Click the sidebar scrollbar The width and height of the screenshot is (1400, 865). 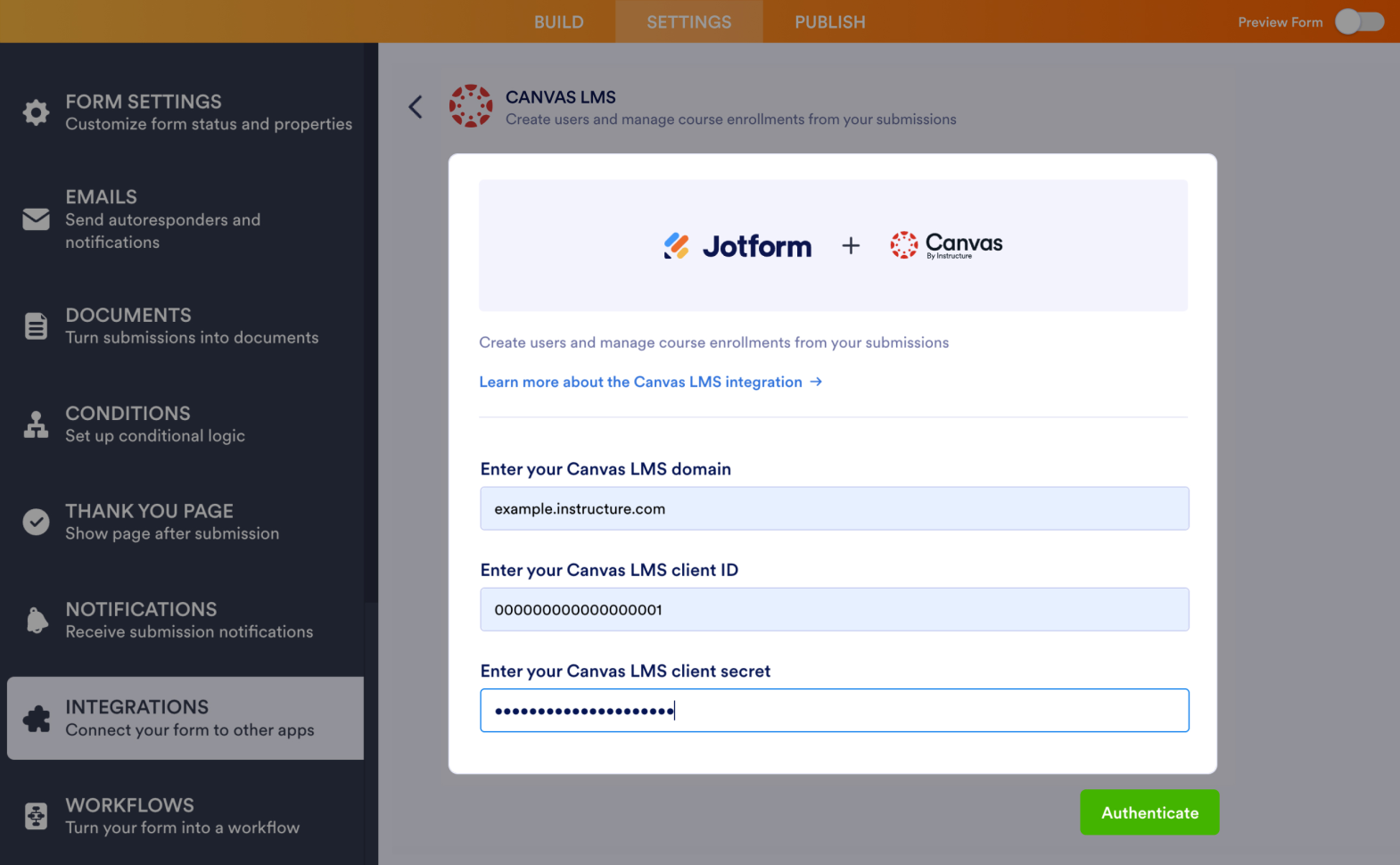(371, 321)
